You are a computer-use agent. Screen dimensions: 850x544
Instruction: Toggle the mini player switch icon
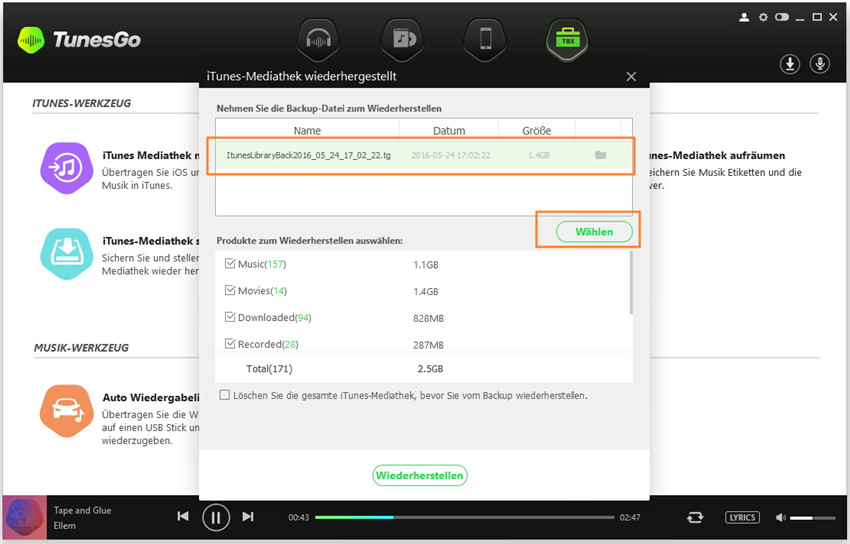pyautogui.click(x=782, y=17)
